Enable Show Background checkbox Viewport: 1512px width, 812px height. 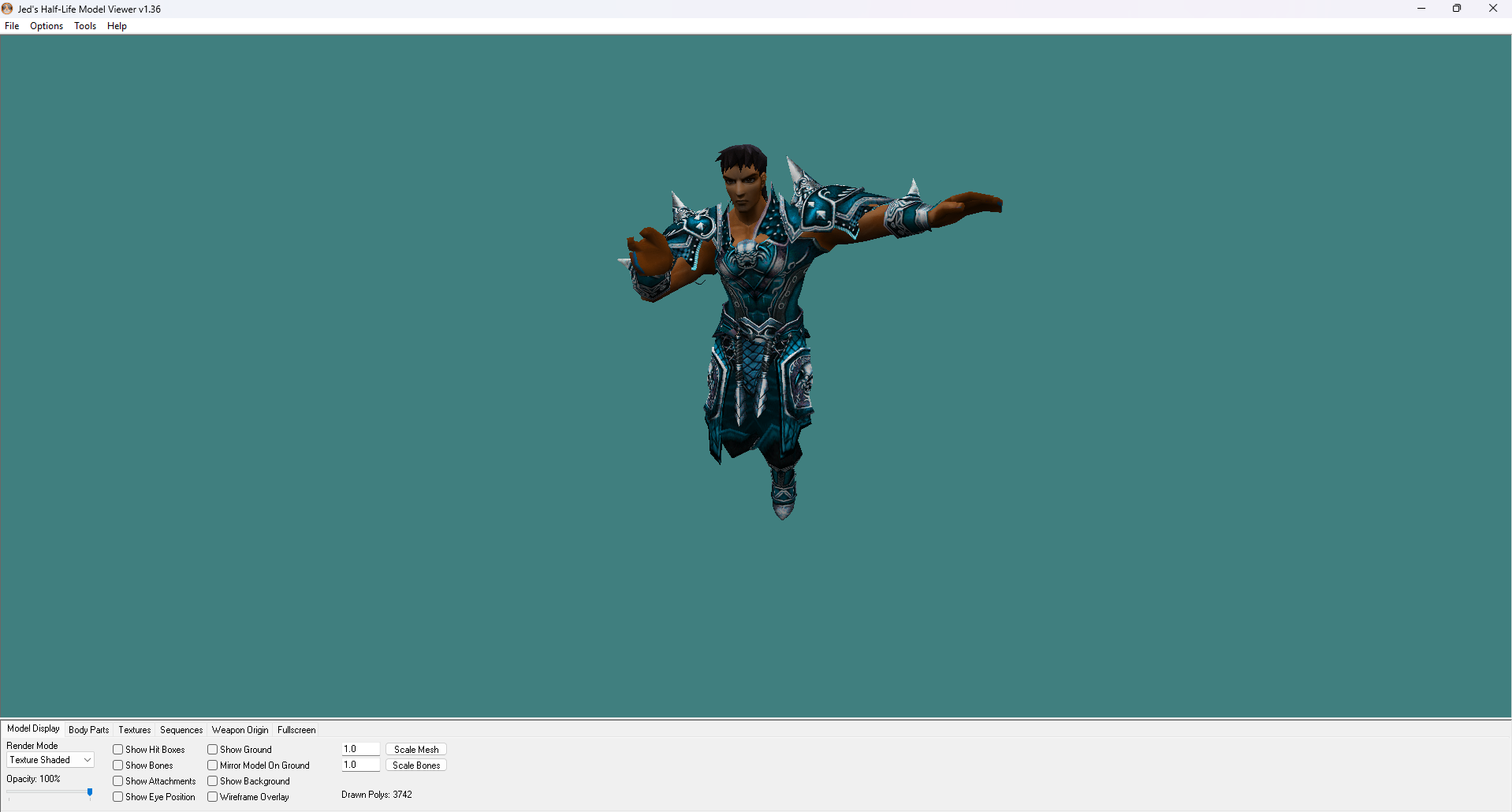(x=213, y=781)
